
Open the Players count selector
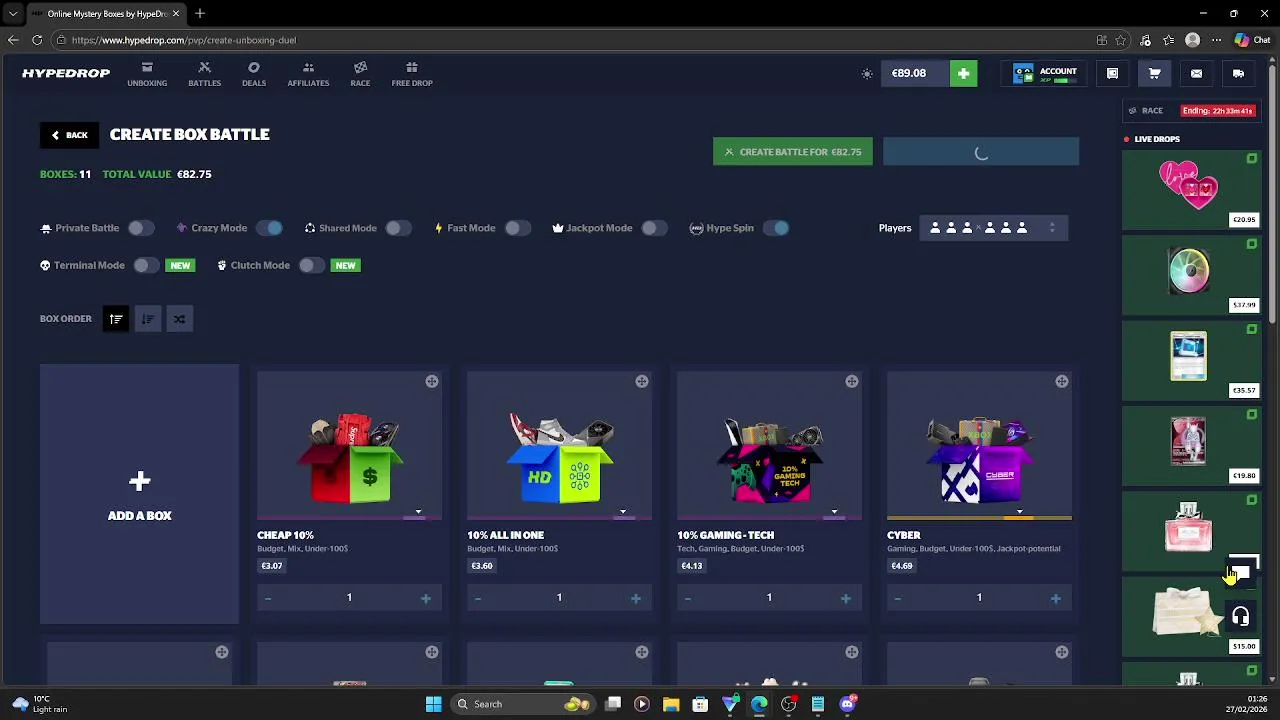click(x=992, y=228)
